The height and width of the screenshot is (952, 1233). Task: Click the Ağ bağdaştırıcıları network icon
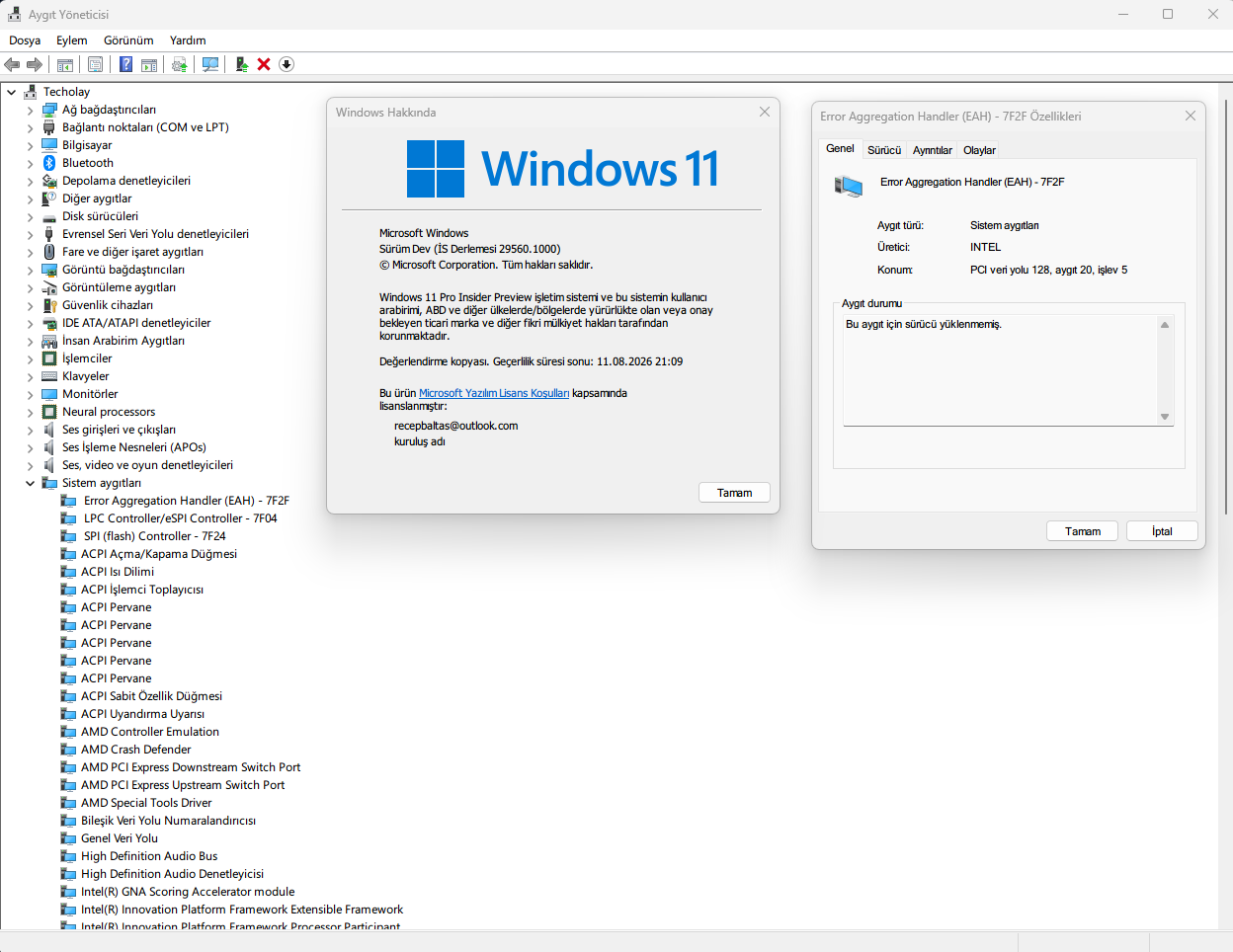click(x=49, y=110)
